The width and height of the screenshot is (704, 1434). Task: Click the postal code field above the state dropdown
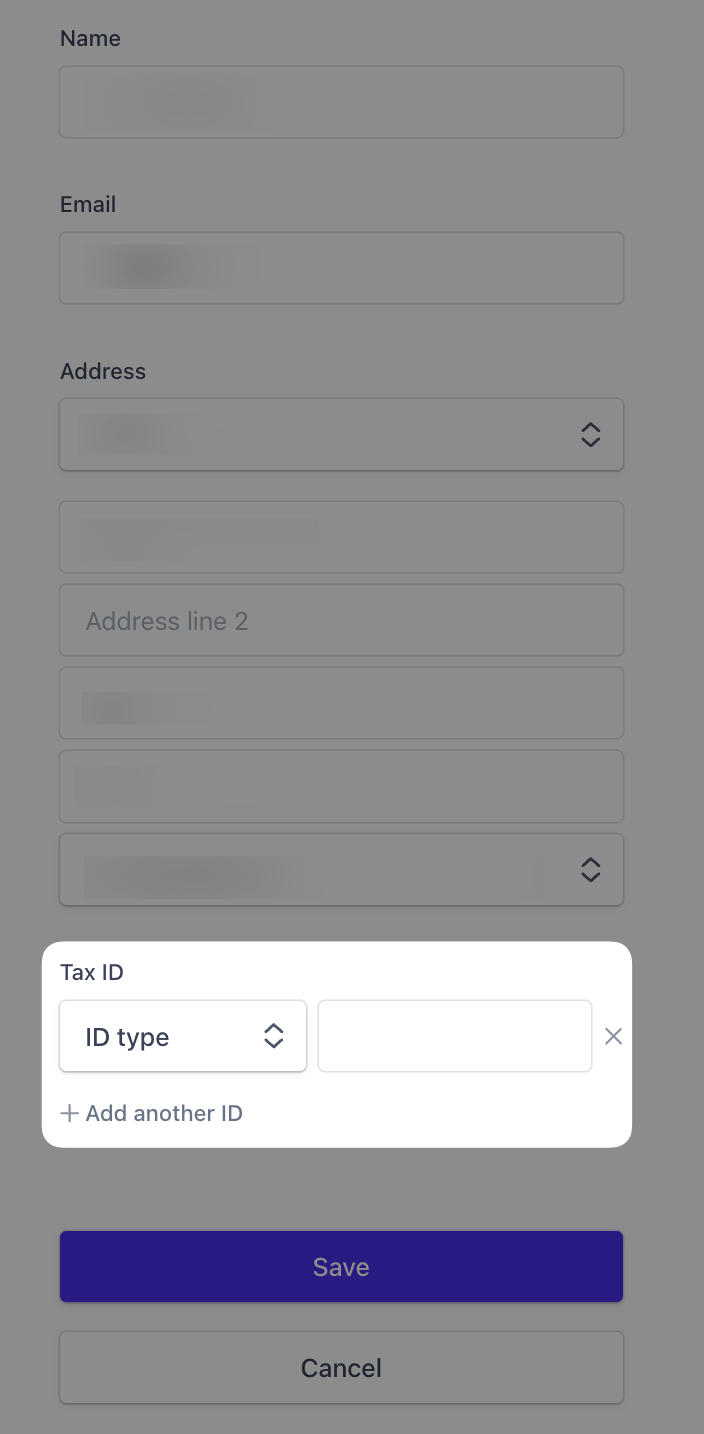(x=341, y=786)
